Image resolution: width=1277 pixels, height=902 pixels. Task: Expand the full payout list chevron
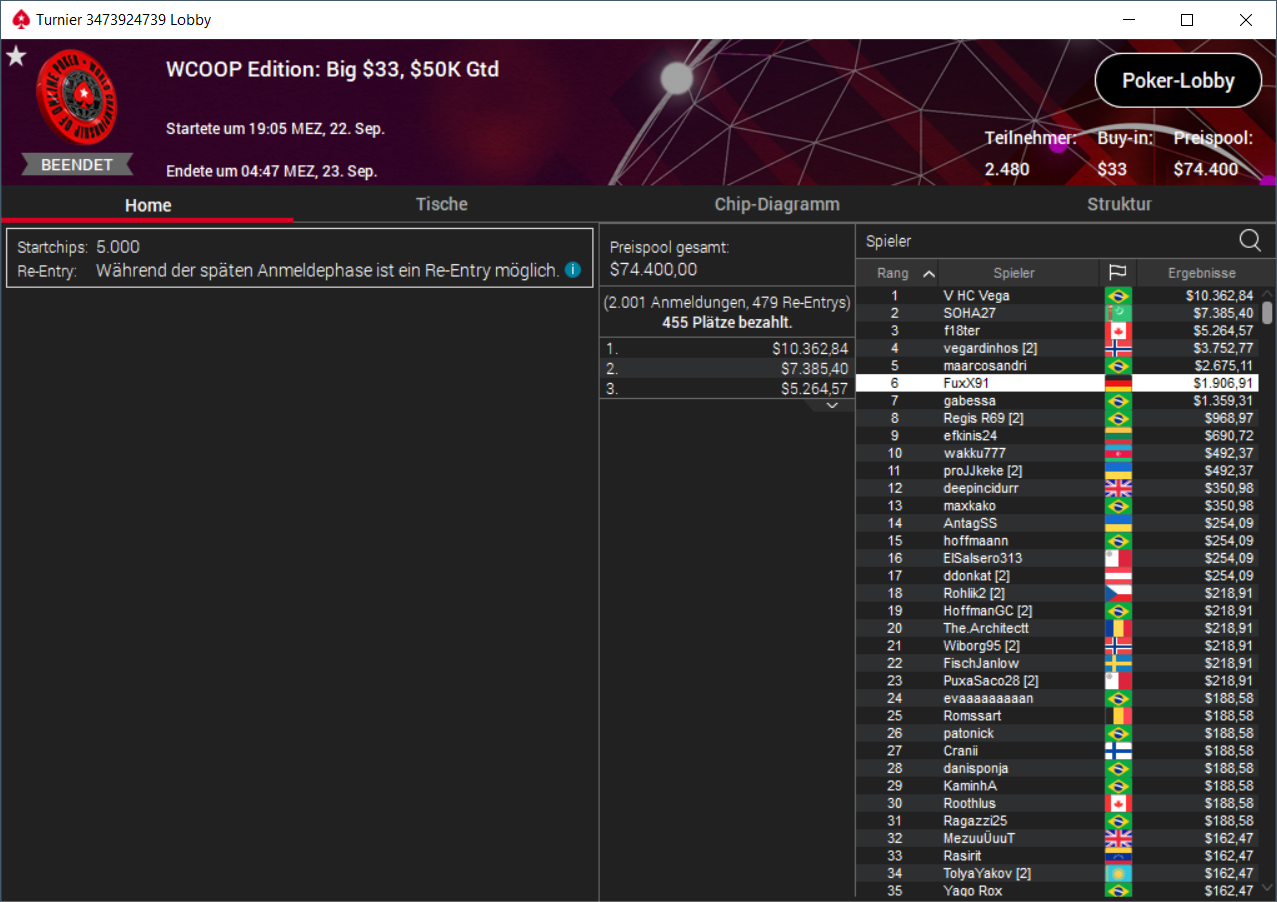pyautogui.click(x=833, y=405)
